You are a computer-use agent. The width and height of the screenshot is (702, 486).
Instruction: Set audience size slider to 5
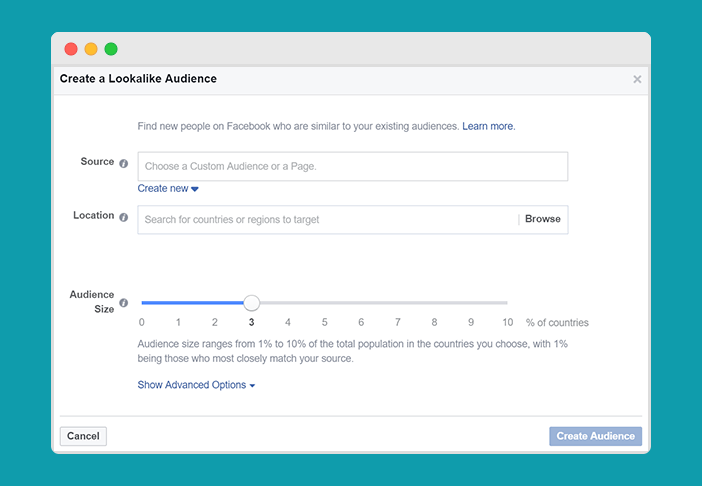[x=325, y=303]
